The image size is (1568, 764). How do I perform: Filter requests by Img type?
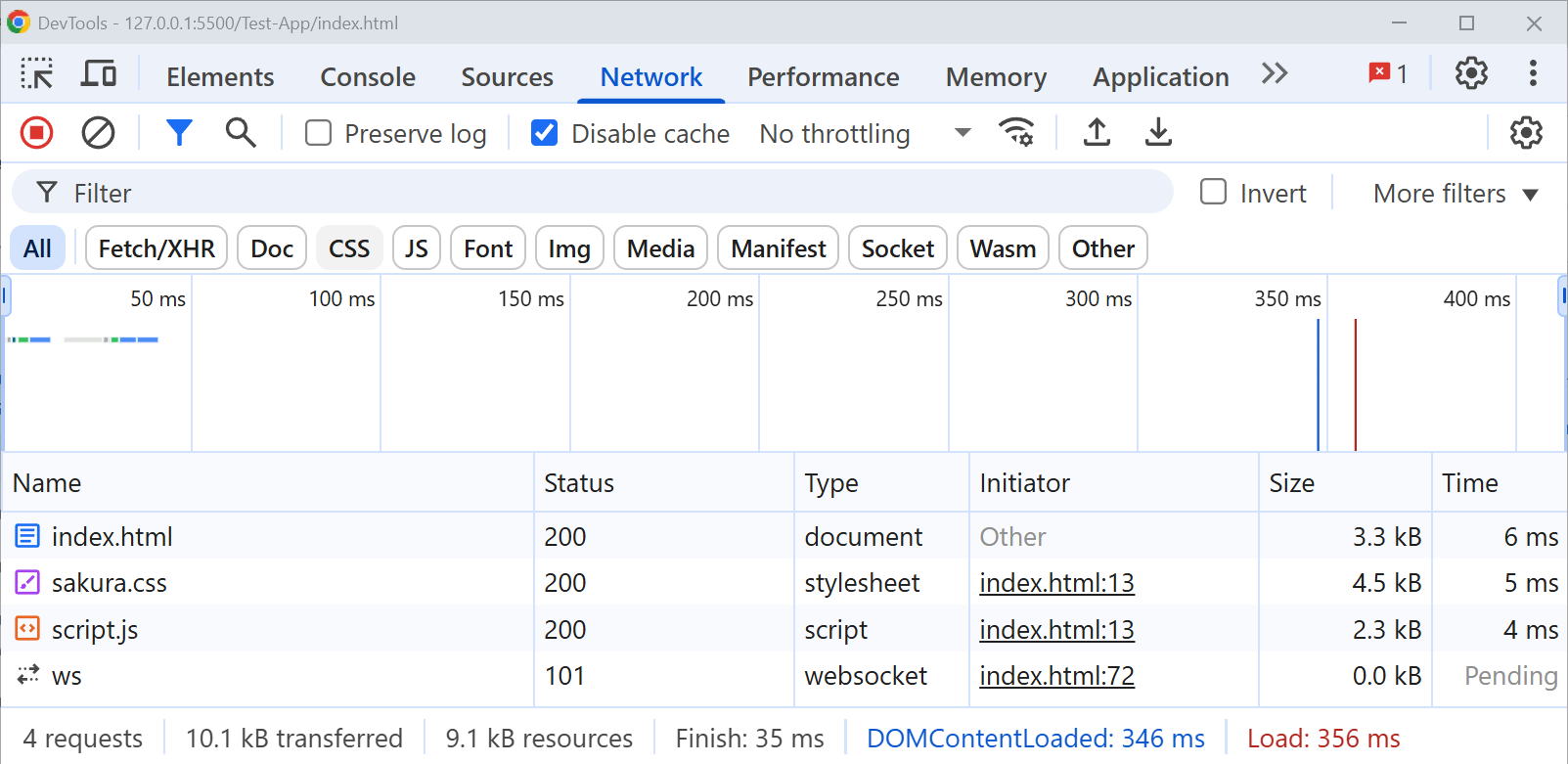pyautogui.click(x=569, y=248)
